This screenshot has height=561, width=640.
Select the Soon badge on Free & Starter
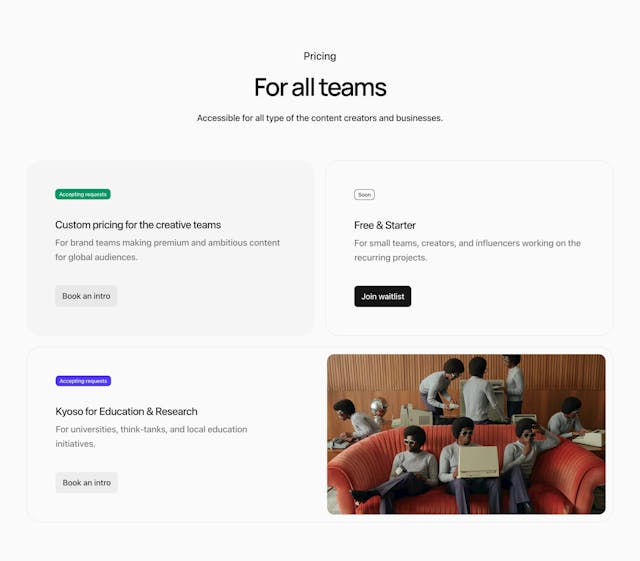click(x=364, y=194)
